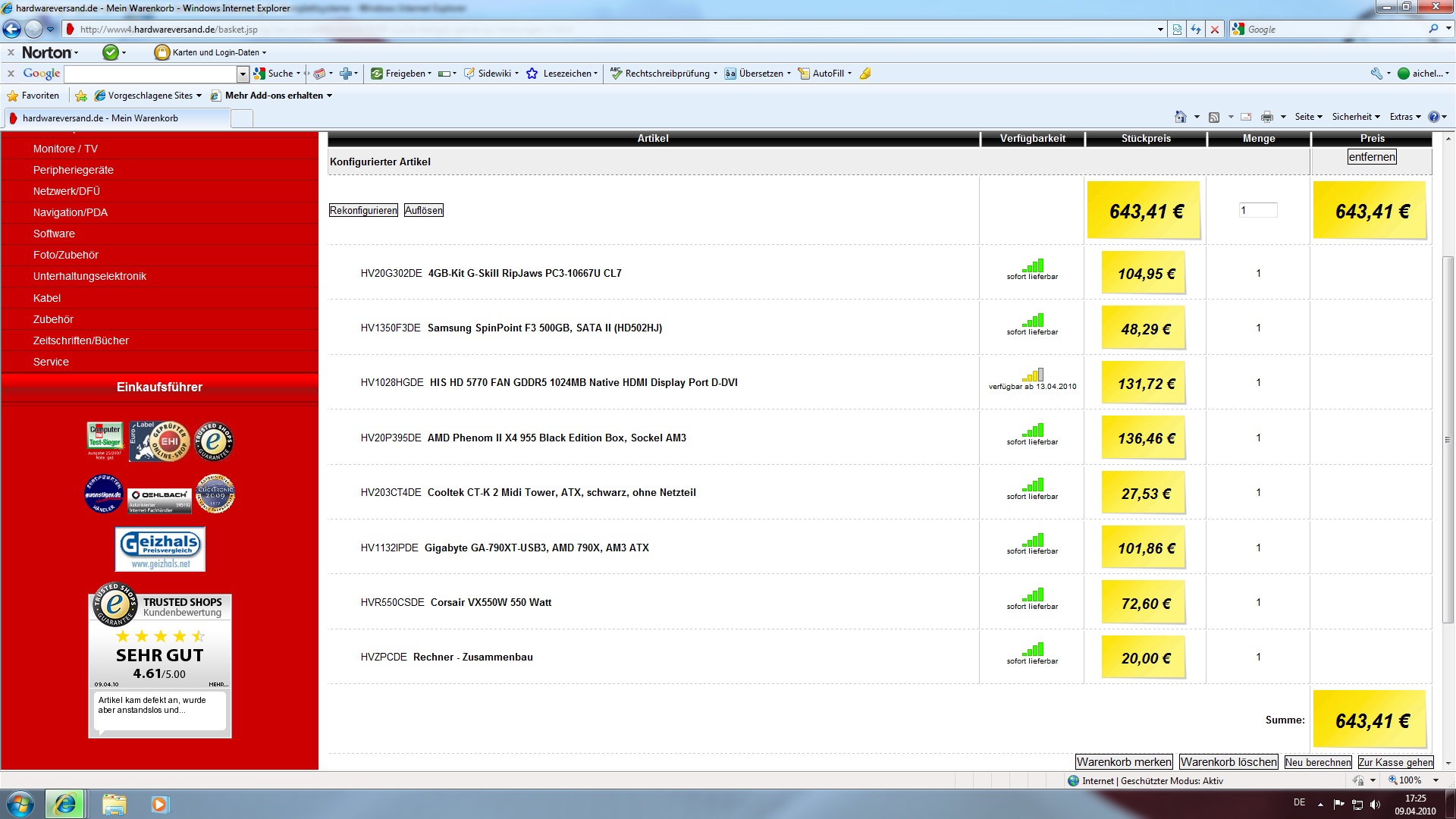Print the page with the printer icon

(1267, 117)
